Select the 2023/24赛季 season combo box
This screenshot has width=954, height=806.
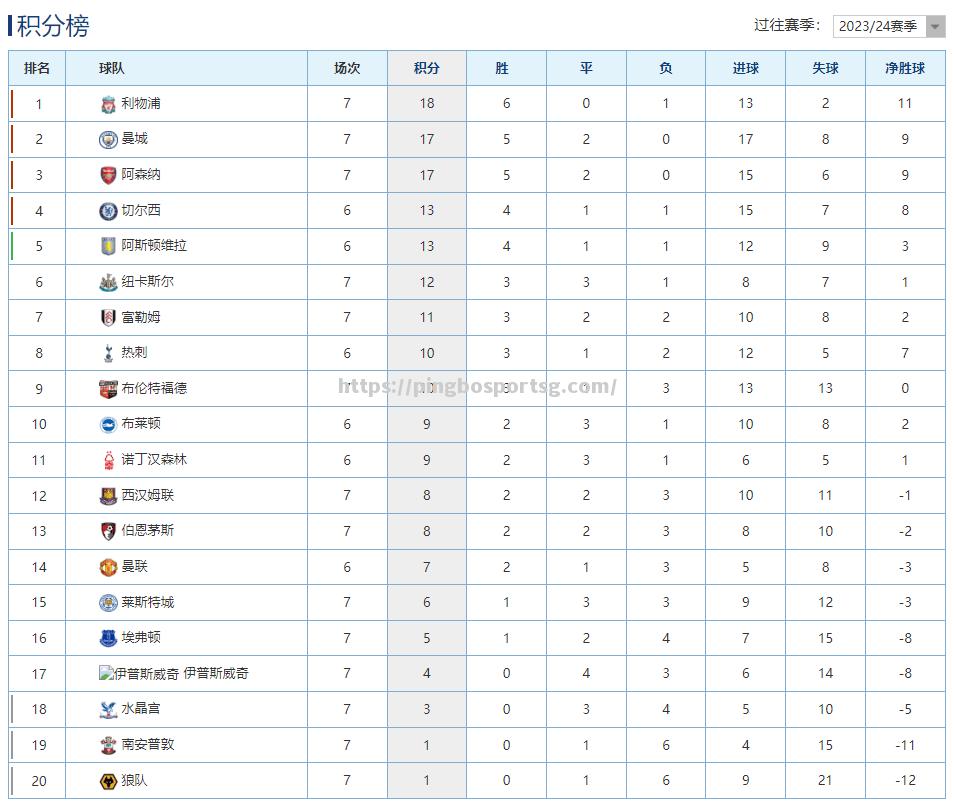tap(888, 26)
